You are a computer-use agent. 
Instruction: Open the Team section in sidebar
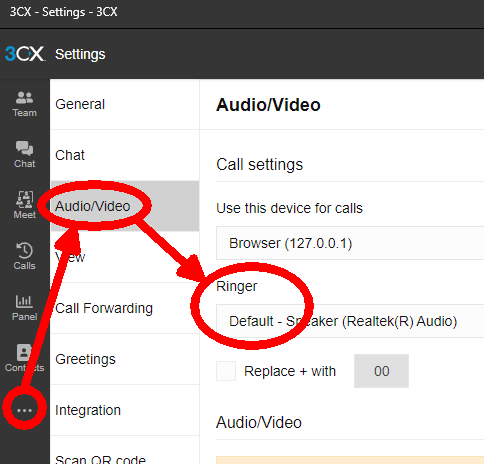24,104
